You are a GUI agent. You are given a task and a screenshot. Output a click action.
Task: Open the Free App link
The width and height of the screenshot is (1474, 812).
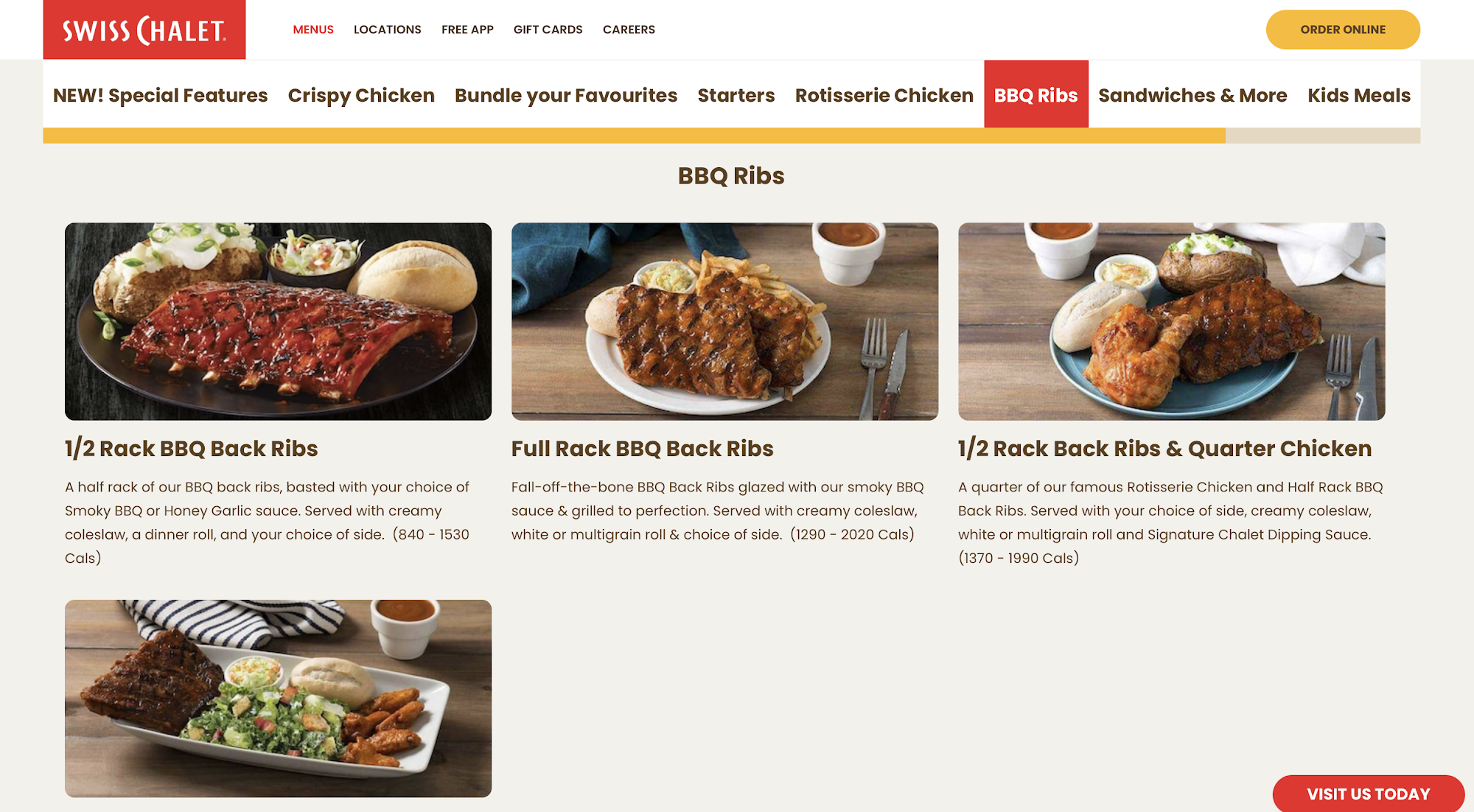point(467,29)
